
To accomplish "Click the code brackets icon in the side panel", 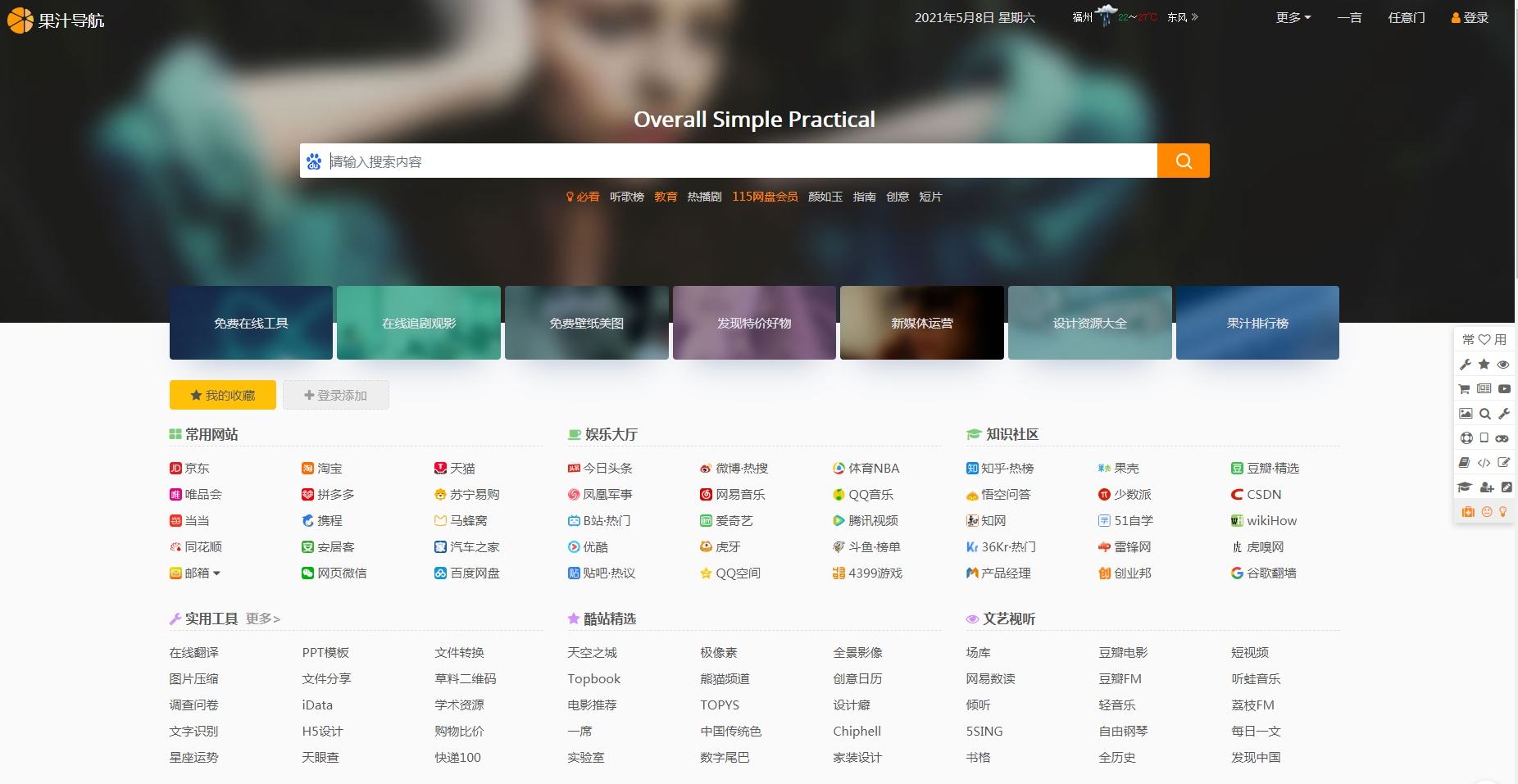I will pos(1484,463).
